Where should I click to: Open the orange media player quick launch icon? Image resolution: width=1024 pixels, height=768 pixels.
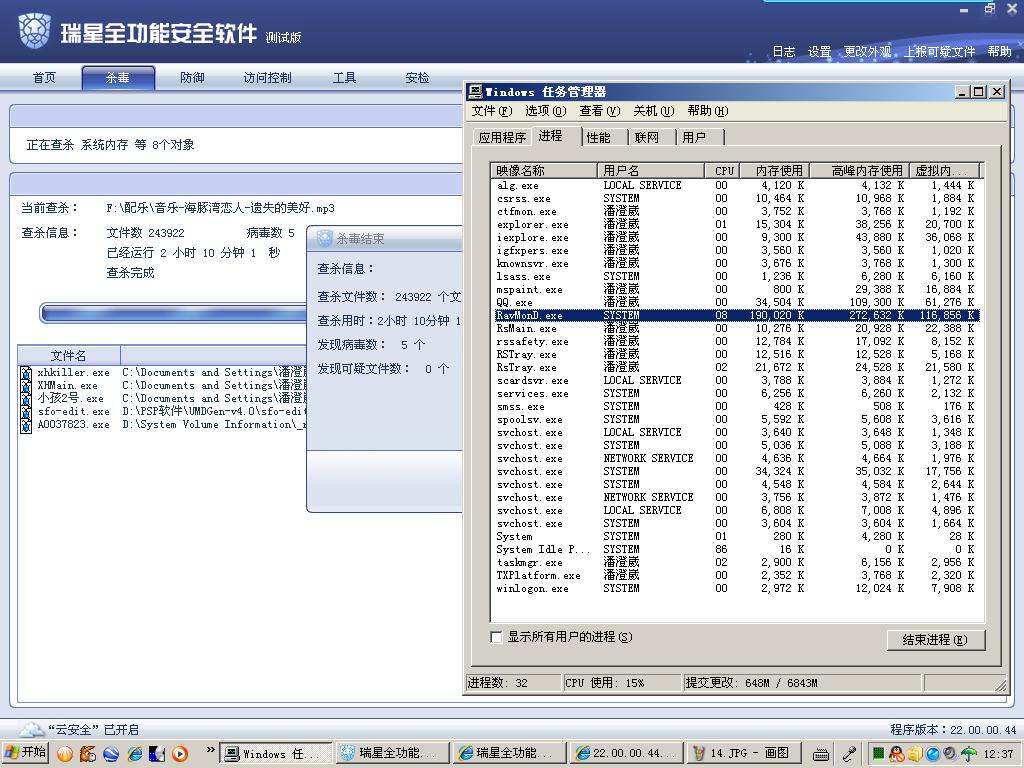click(x=180, y=754)
